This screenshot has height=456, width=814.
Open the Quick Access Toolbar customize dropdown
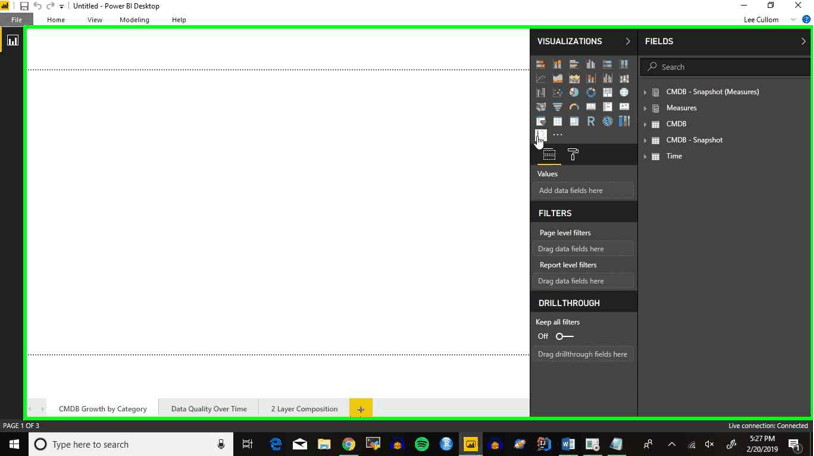(x=61, y=6)
